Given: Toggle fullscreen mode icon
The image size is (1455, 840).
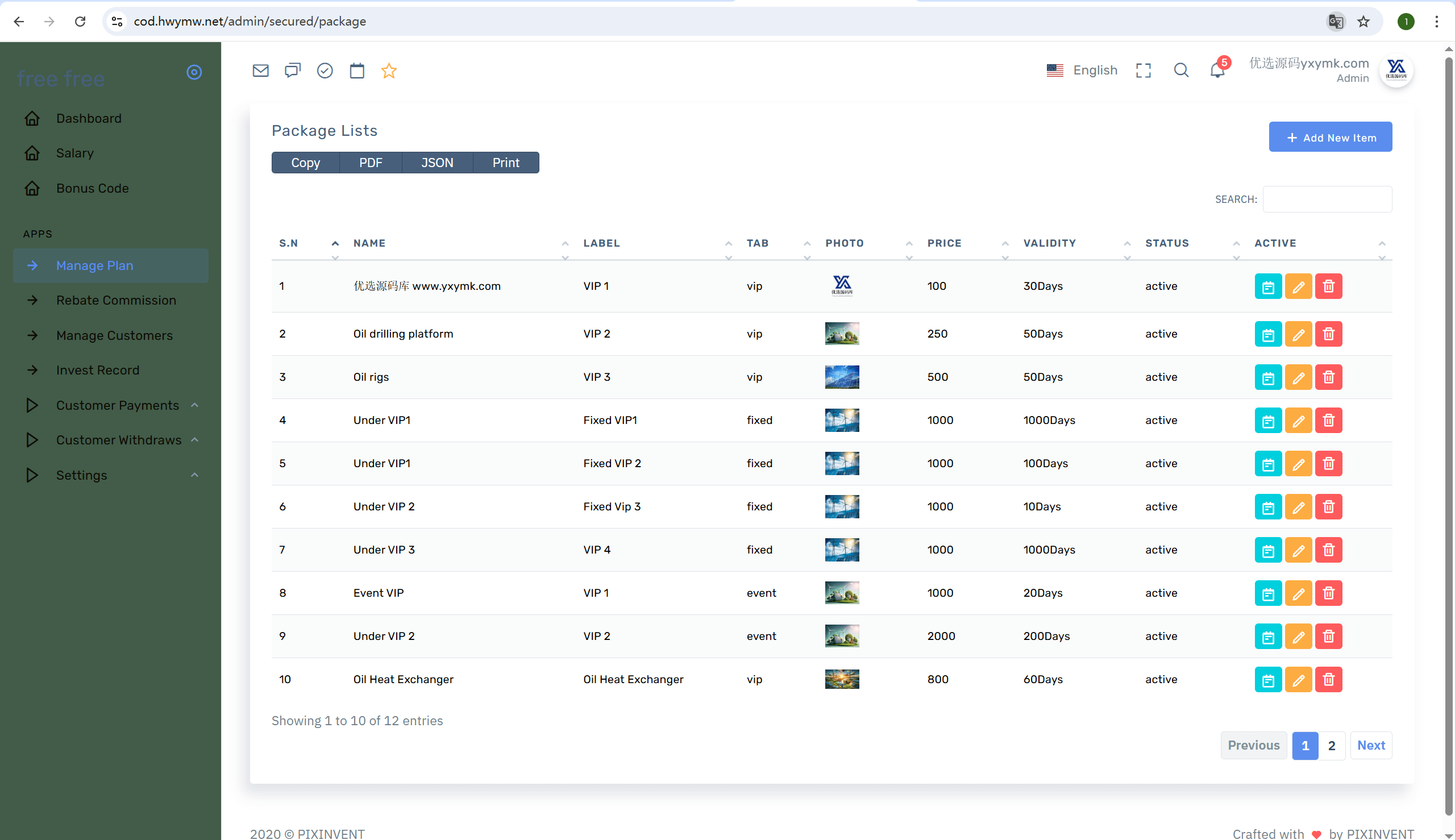Looking at the screenshot, I should (1144, 70).
